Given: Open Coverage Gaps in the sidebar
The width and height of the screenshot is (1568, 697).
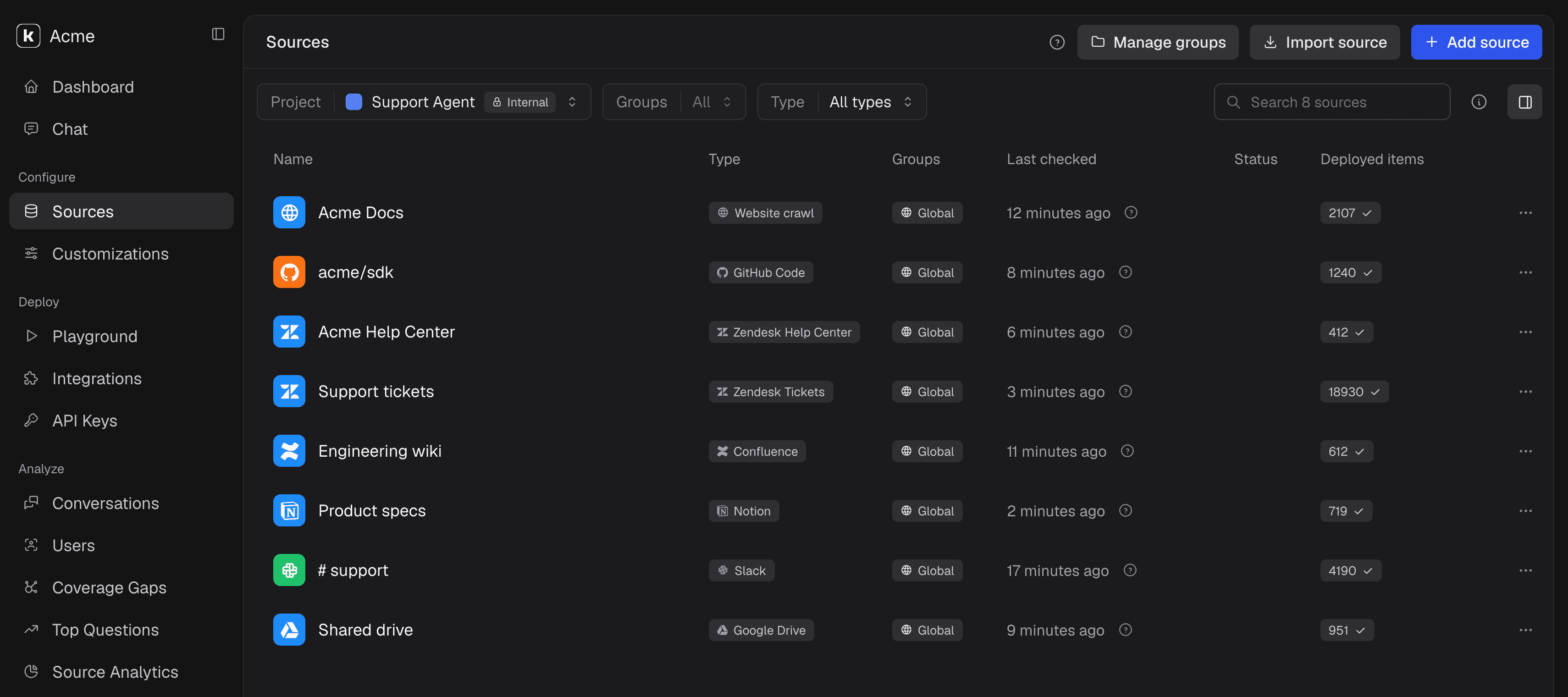Looking at the screenshot, I should coord(121,587).
